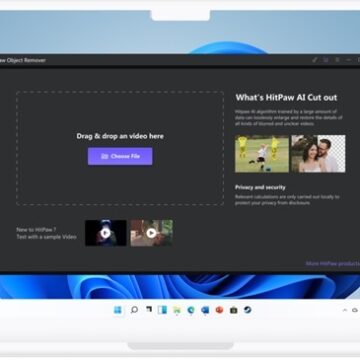360x360 pixels.
Task: Open the Windows Start menu
Action: coord(118,310)
